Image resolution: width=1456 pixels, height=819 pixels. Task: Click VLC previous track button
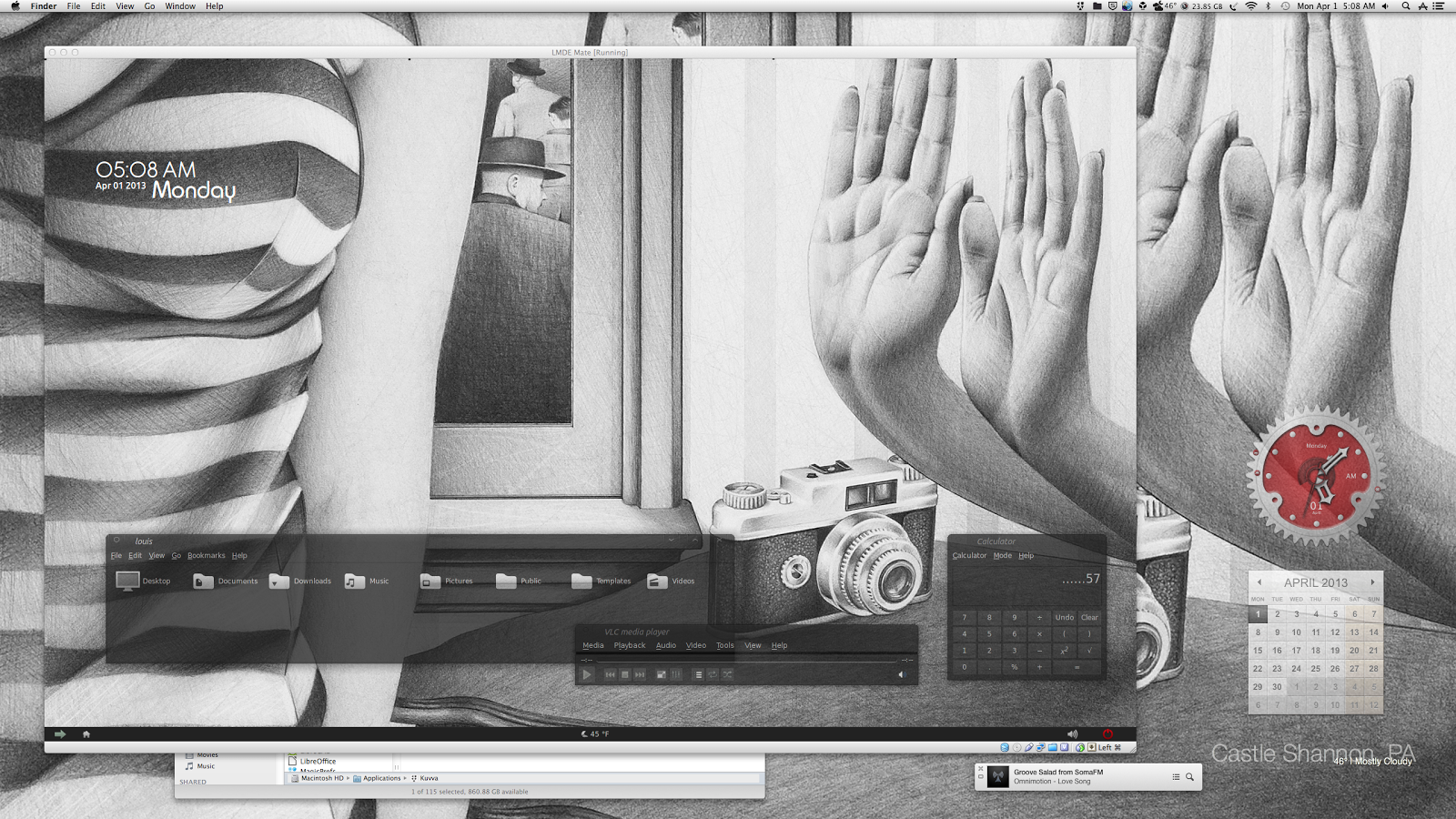click(x=611, y=674)
